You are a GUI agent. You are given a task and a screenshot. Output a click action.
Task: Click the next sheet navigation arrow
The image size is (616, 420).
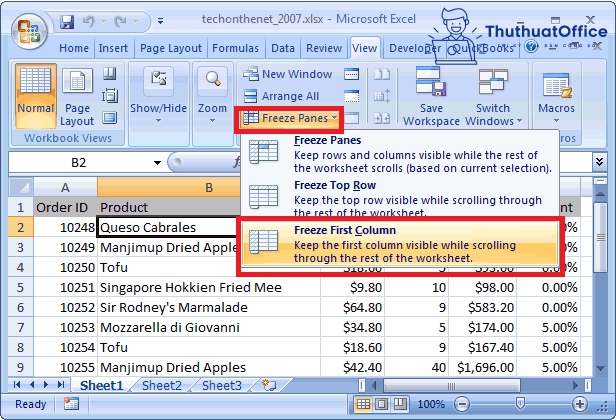(x=46, y=385)
